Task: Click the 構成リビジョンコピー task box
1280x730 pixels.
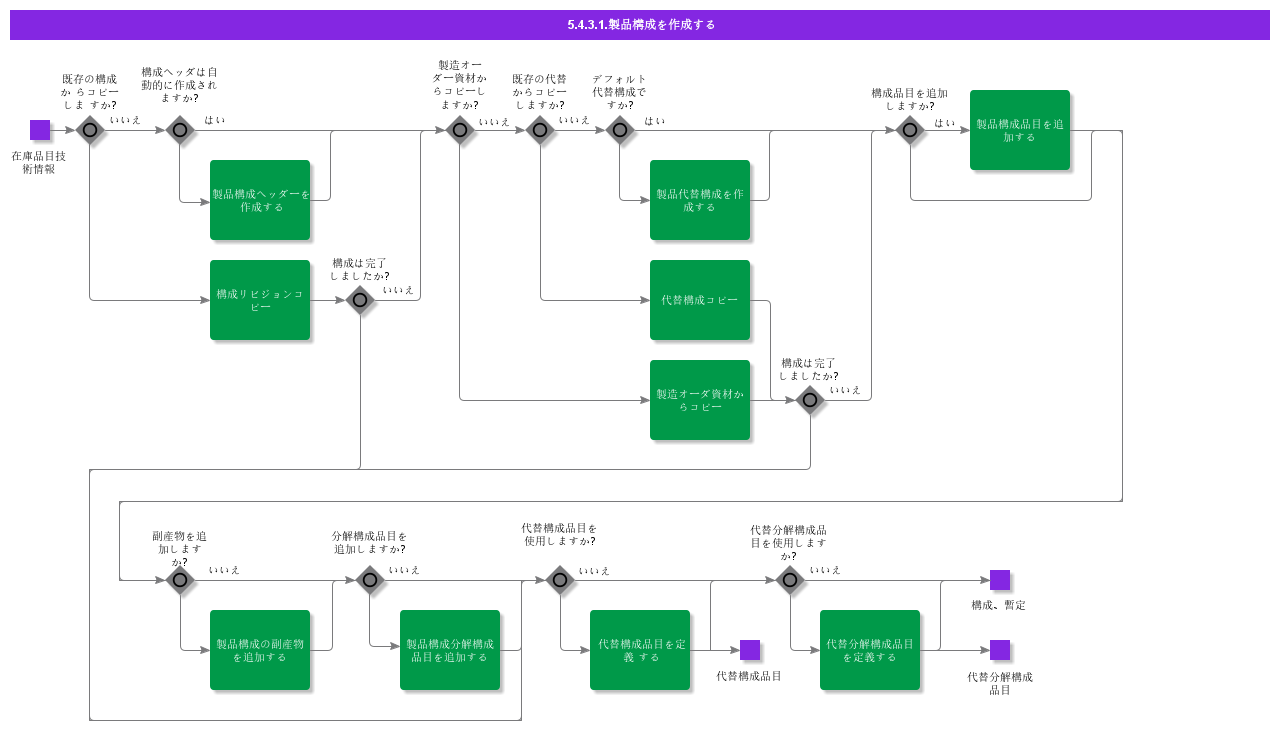Action: pyautogui.click(x=260, y=299)
